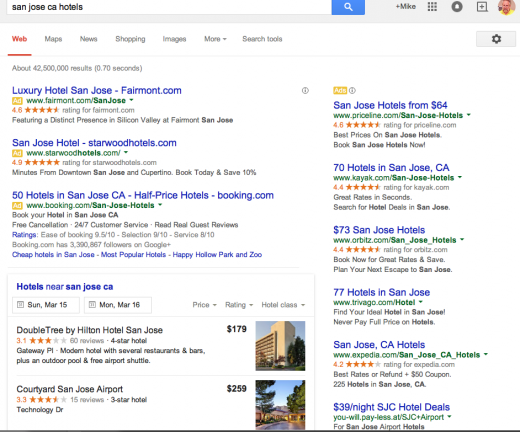This screenshot has width=520, height=432.
Task: Open San Jose Hotels from $64 ad
Action: (x=390, y=105)
